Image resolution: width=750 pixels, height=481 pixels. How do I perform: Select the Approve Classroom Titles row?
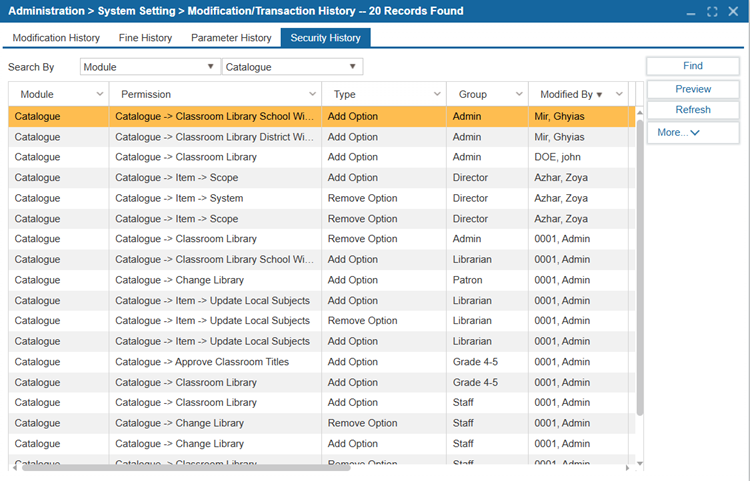(322, 362)
